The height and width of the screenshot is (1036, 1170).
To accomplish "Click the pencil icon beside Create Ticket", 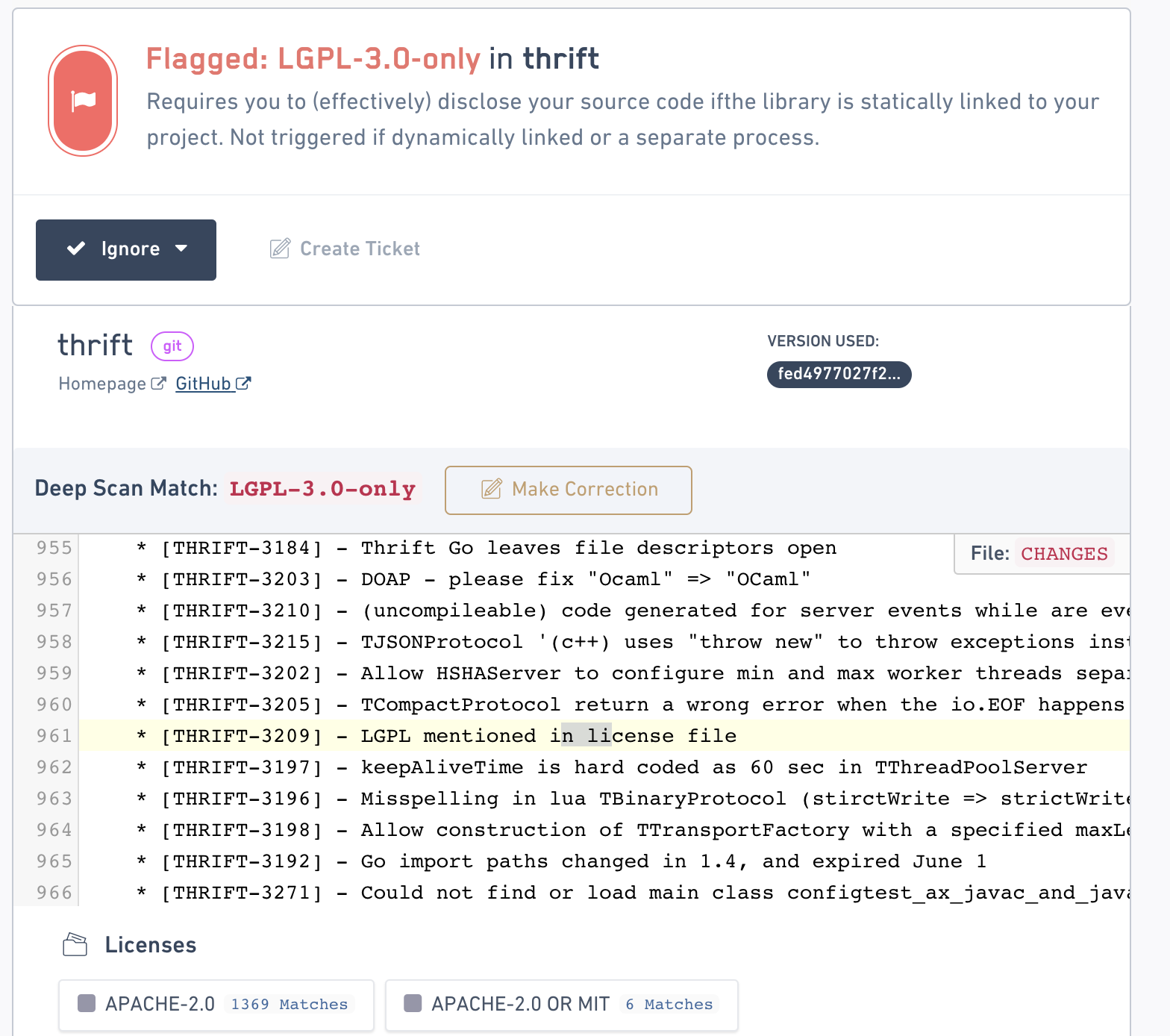I will 279,249.
